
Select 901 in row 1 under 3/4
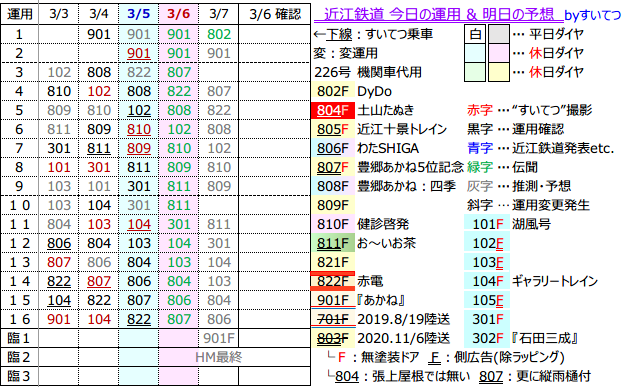tap(98, 34)
